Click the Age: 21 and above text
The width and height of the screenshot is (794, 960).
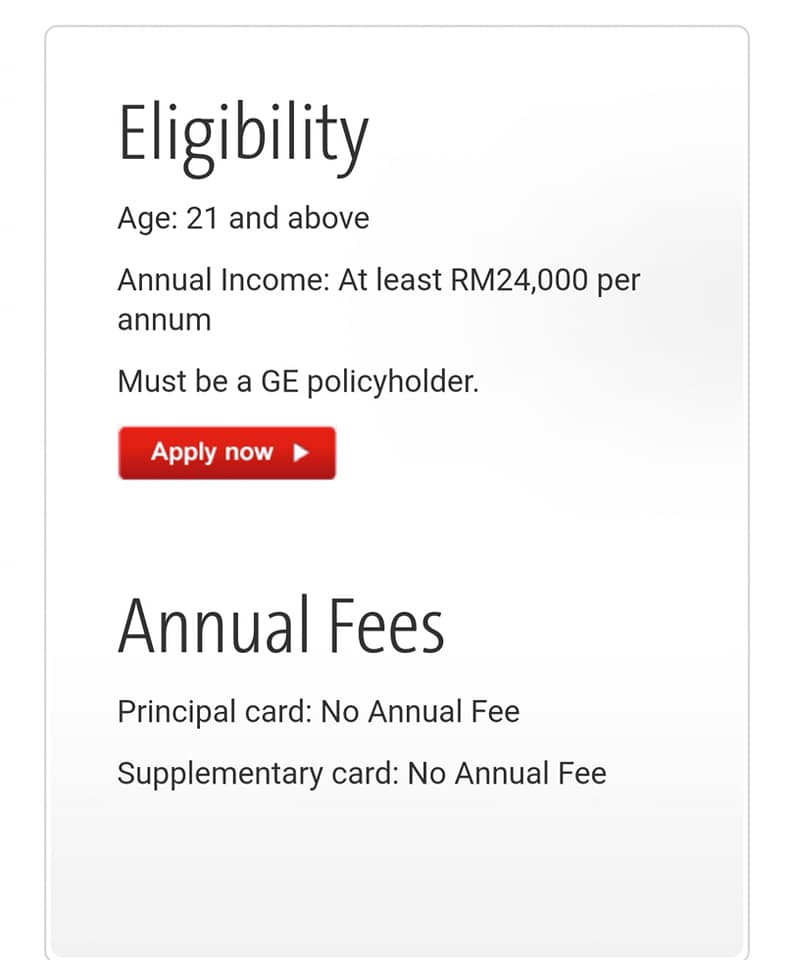click(244, 219)
